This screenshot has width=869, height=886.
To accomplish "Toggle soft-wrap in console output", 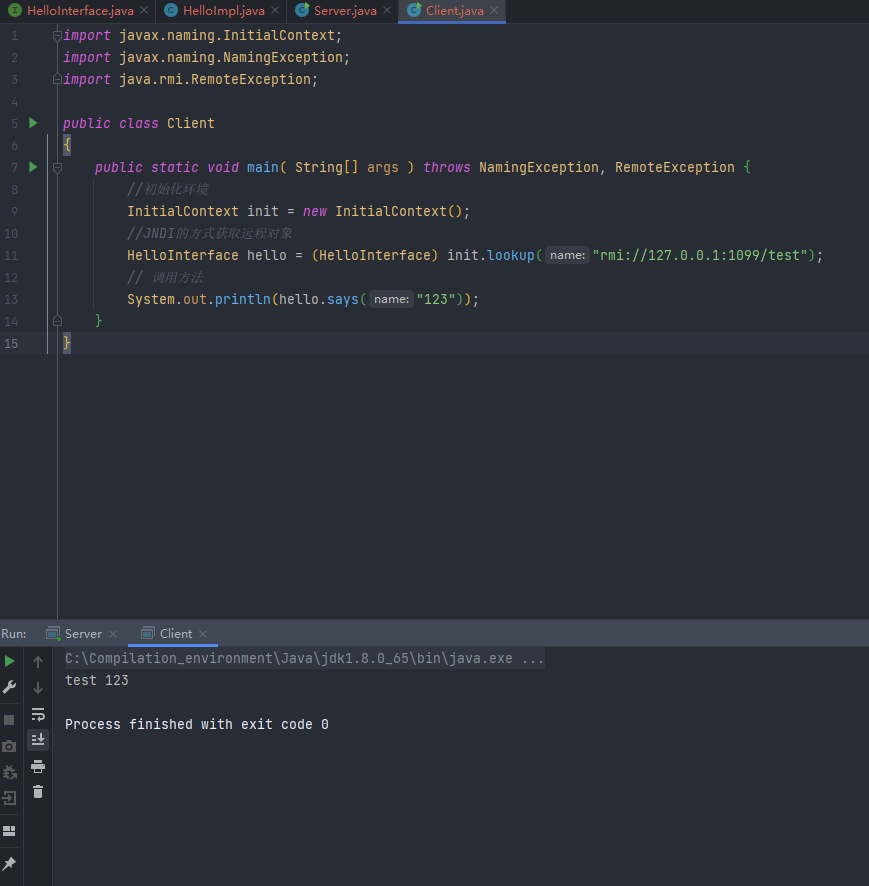I will [38, 714].
